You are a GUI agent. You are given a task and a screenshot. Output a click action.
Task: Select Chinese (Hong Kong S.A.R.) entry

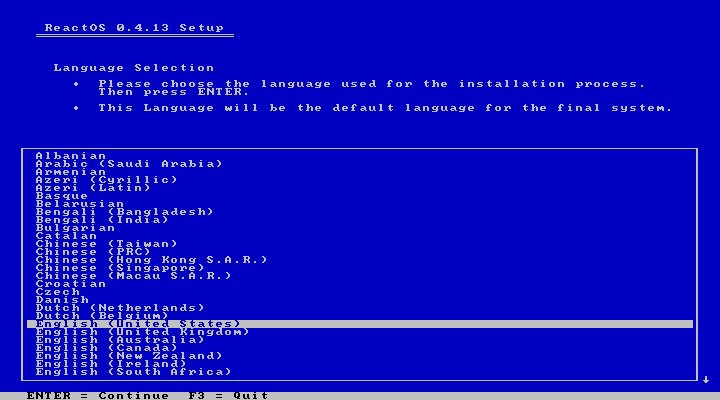click(x=152, y=260)
